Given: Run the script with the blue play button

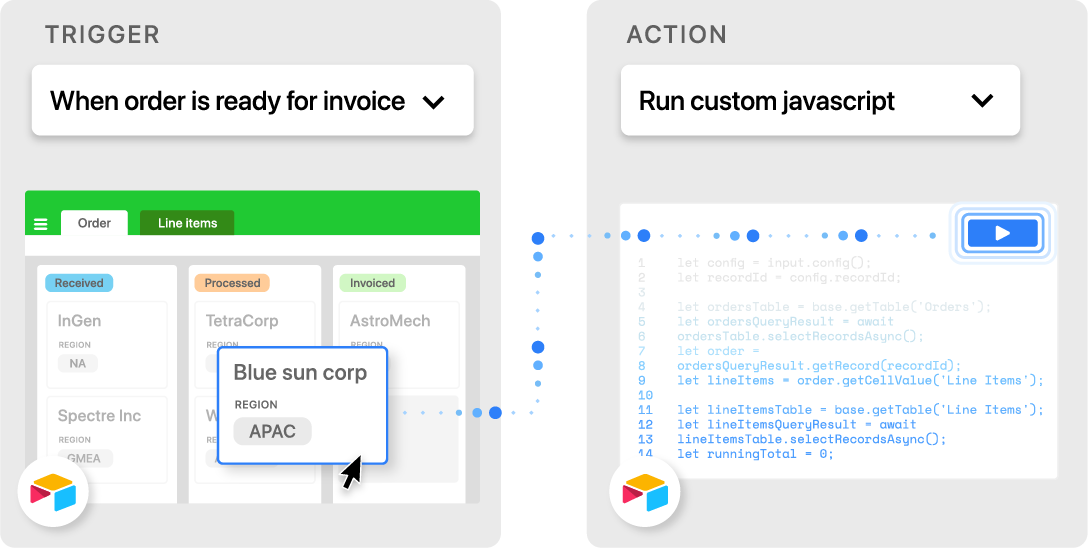Looking at the screenshot, I should coord(1003,233).
